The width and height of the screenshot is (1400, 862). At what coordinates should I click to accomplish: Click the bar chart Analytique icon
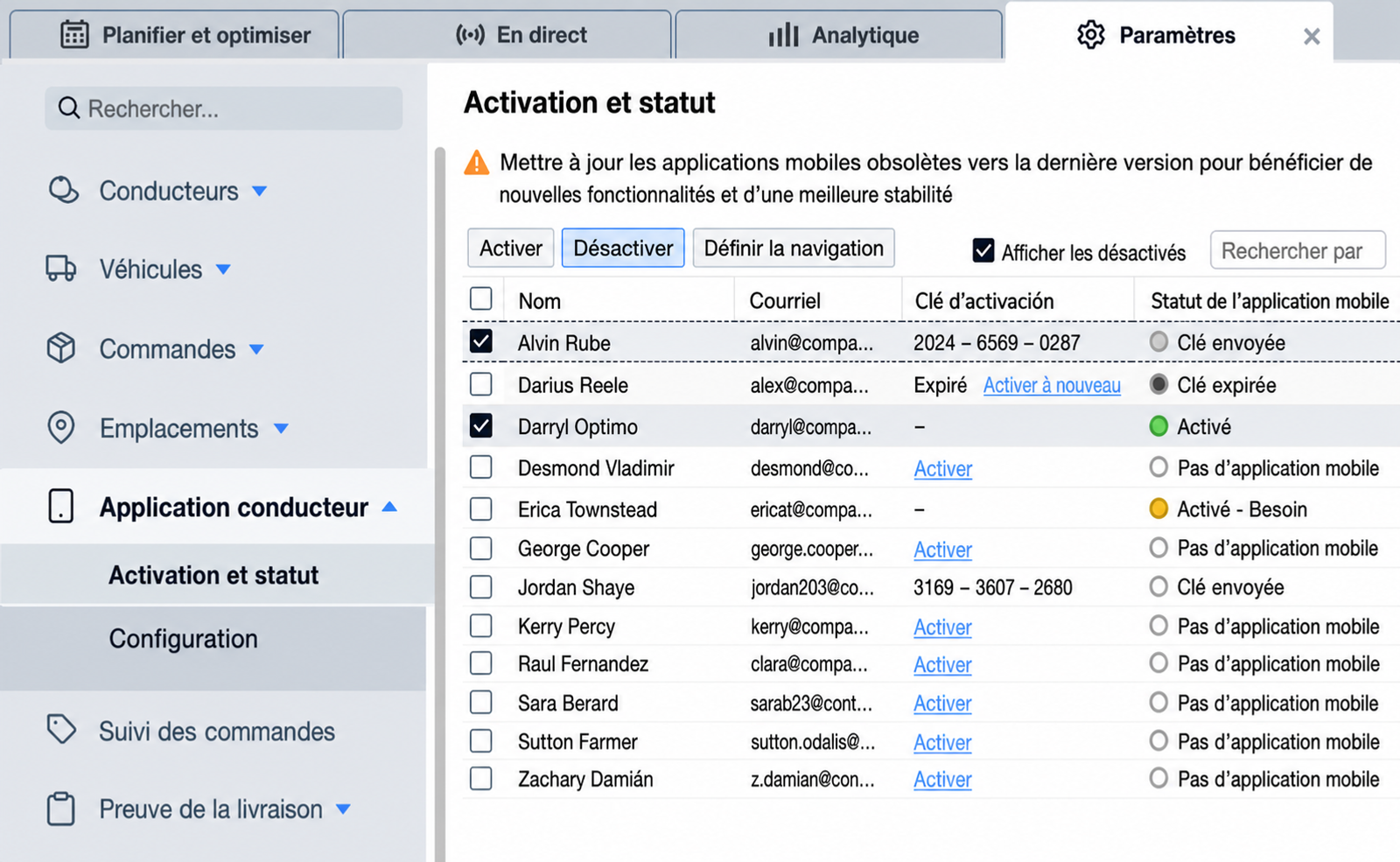click(784, 35)
